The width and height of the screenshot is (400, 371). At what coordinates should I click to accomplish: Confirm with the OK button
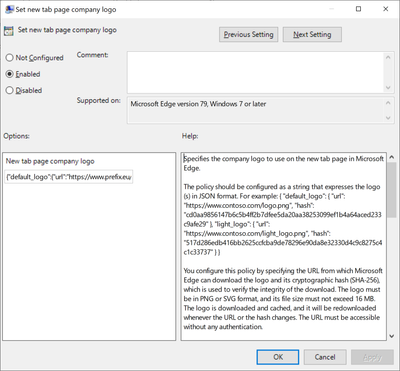point(278,357)
